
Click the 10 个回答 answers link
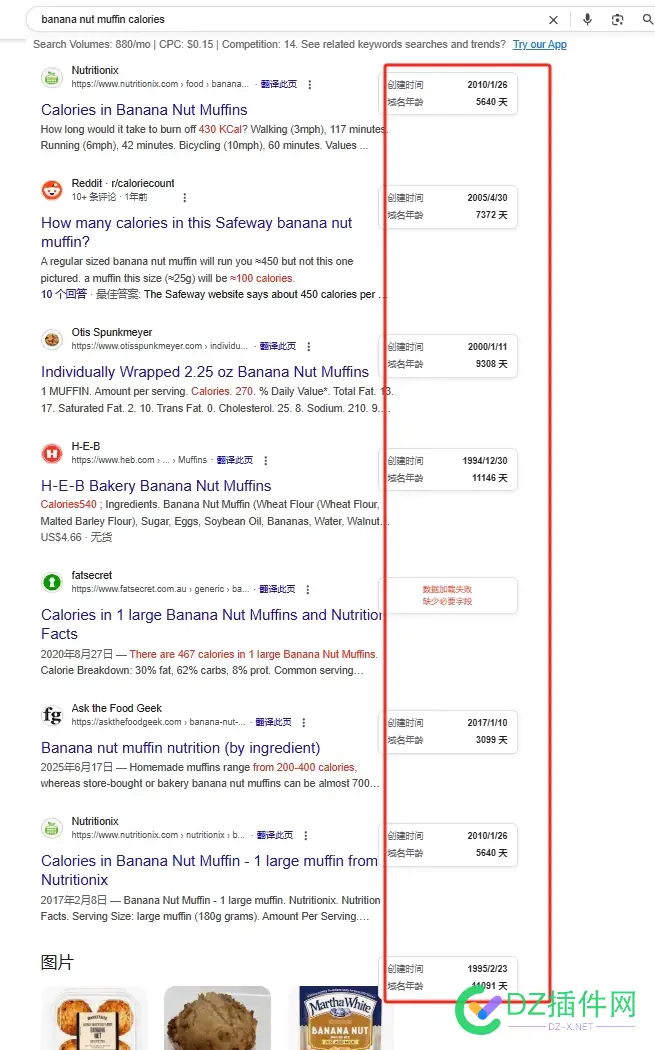[x=64, y=294]
